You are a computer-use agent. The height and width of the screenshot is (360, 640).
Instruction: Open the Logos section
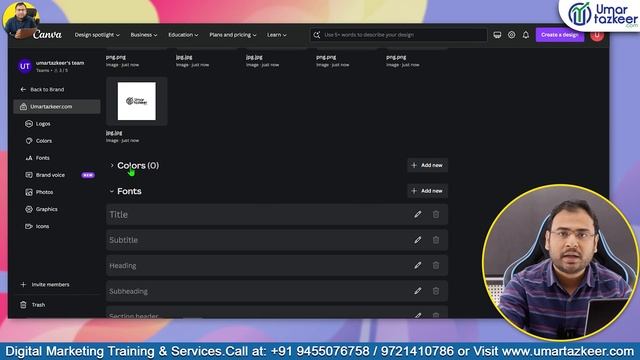(38, 124)
